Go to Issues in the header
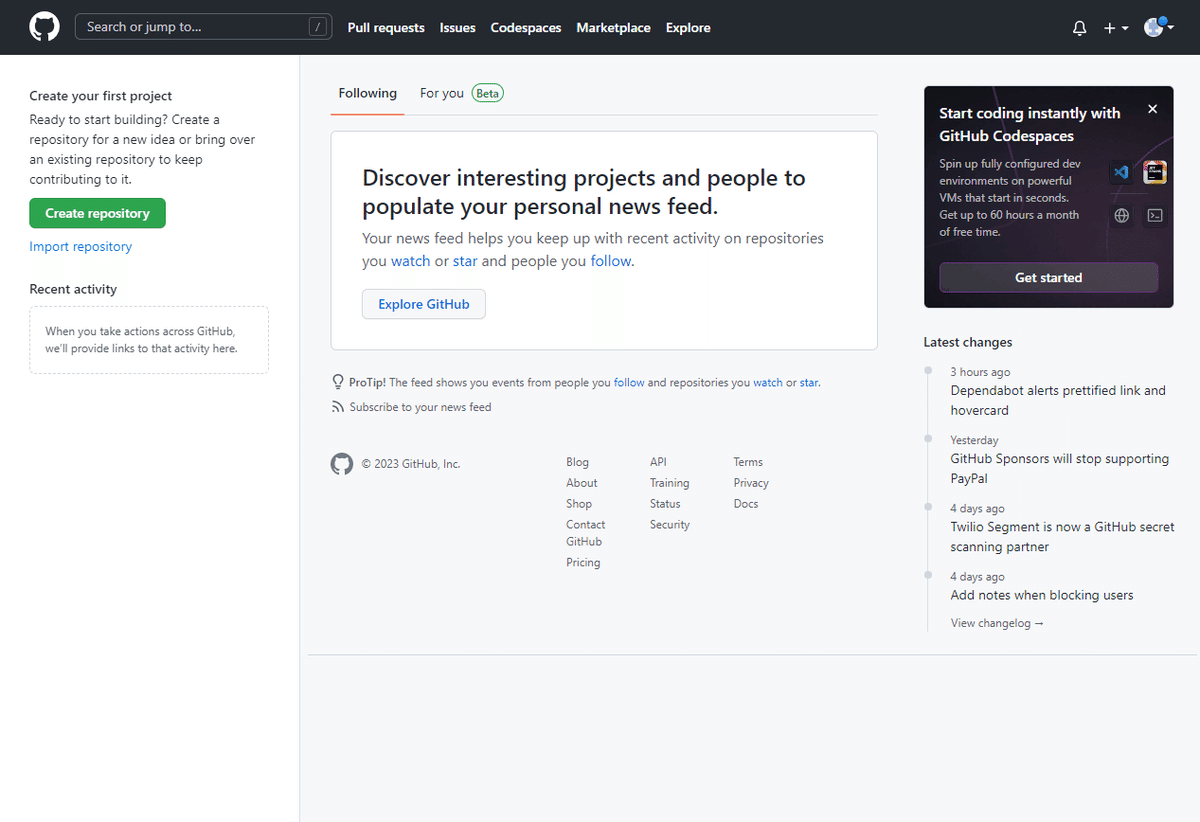 [x=458, y=28]
